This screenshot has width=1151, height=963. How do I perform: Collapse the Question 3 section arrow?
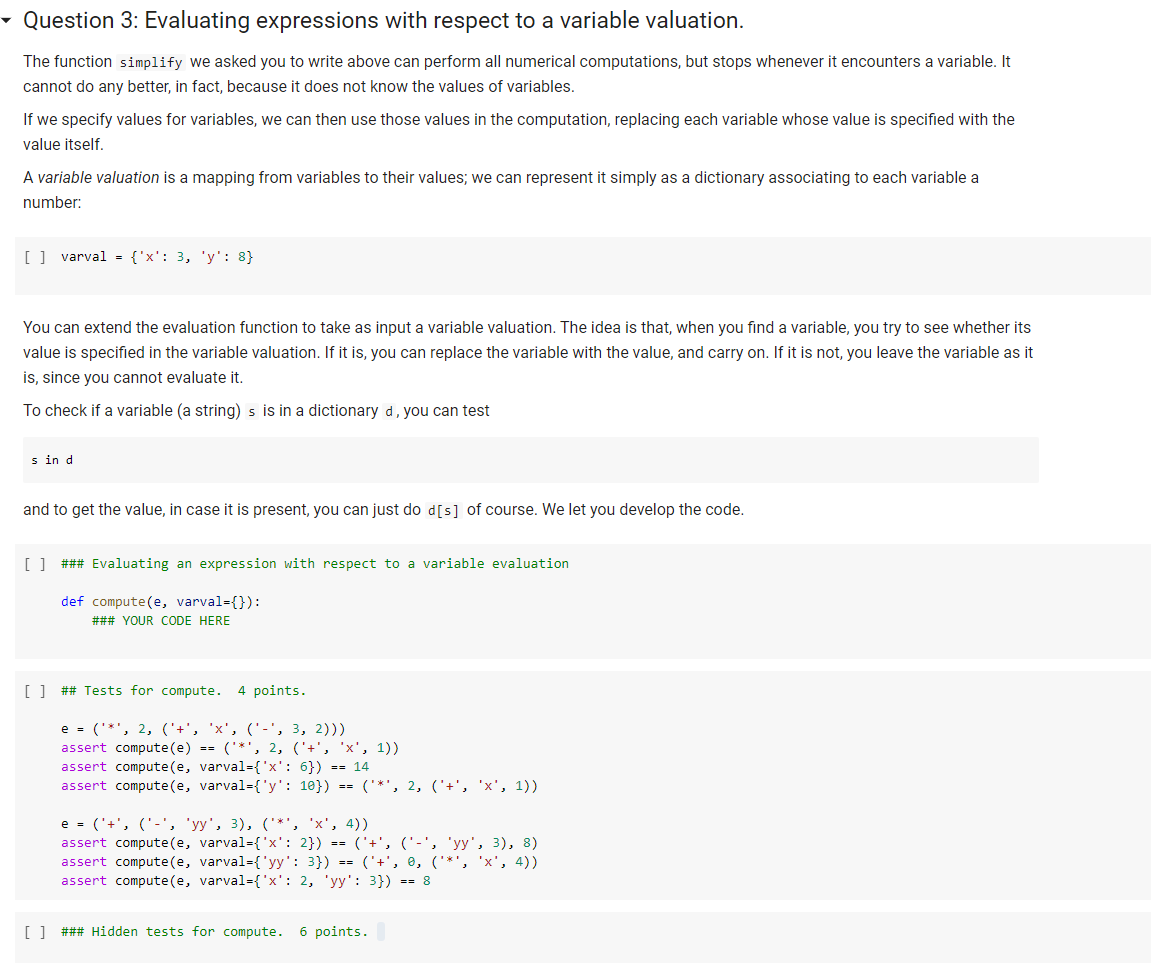point(7,21)
